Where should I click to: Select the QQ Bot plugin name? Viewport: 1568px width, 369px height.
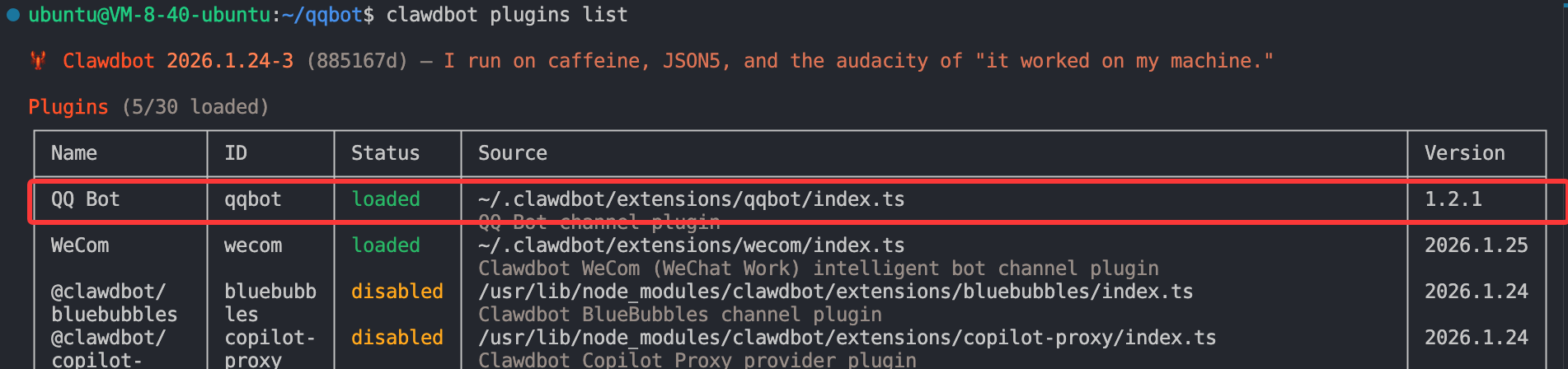85,199
